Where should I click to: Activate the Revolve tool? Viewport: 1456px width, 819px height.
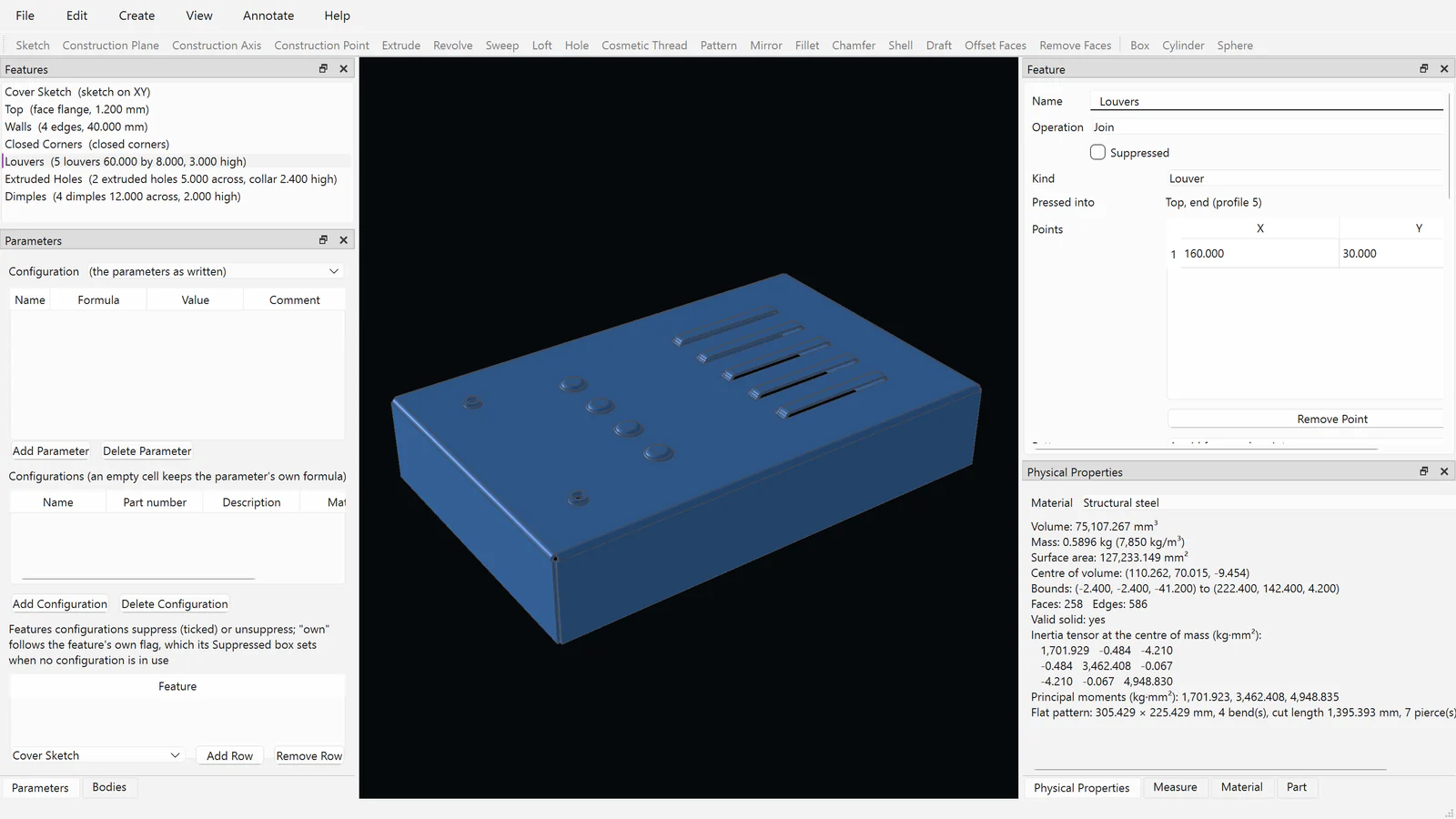tap(453, 45)
